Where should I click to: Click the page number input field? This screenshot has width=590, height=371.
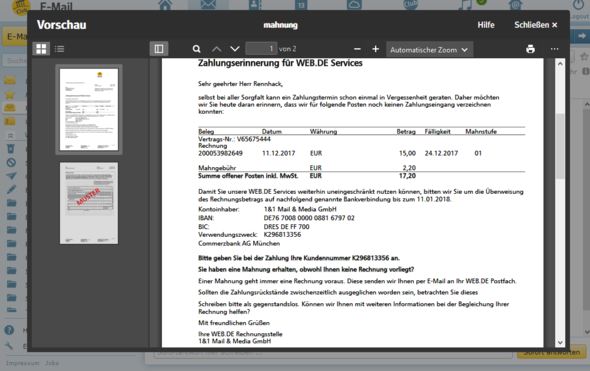[x=261, y=49]
